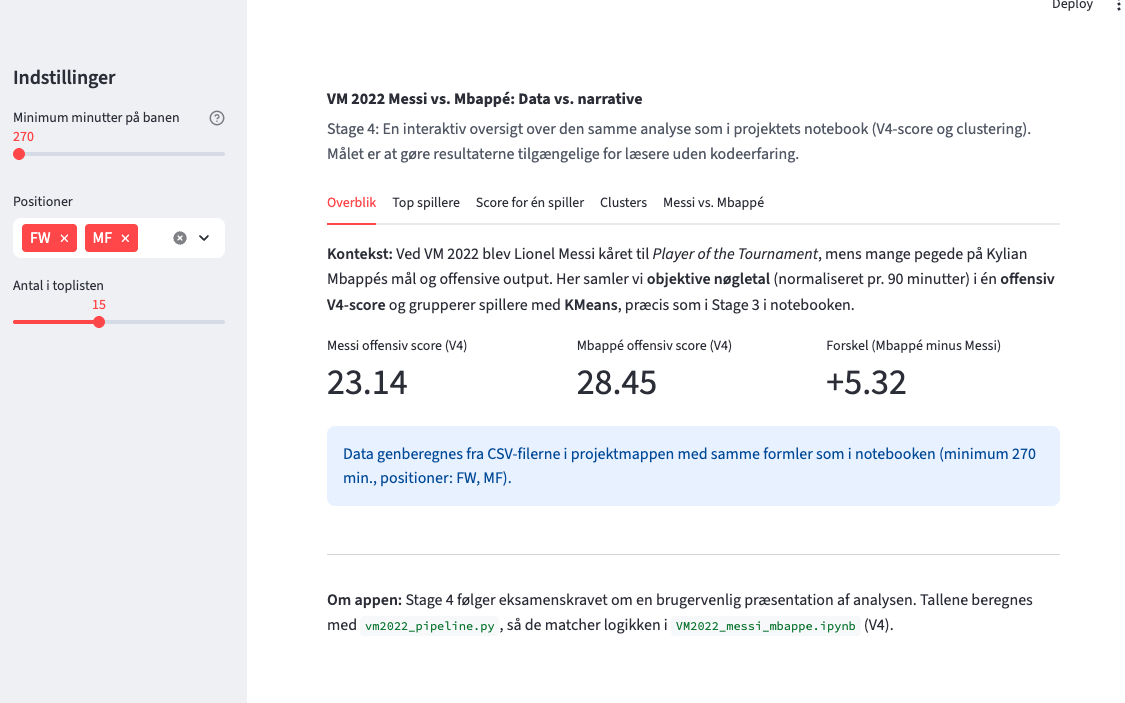Open the Score for én spiller tab

click(x=530, y=202)
